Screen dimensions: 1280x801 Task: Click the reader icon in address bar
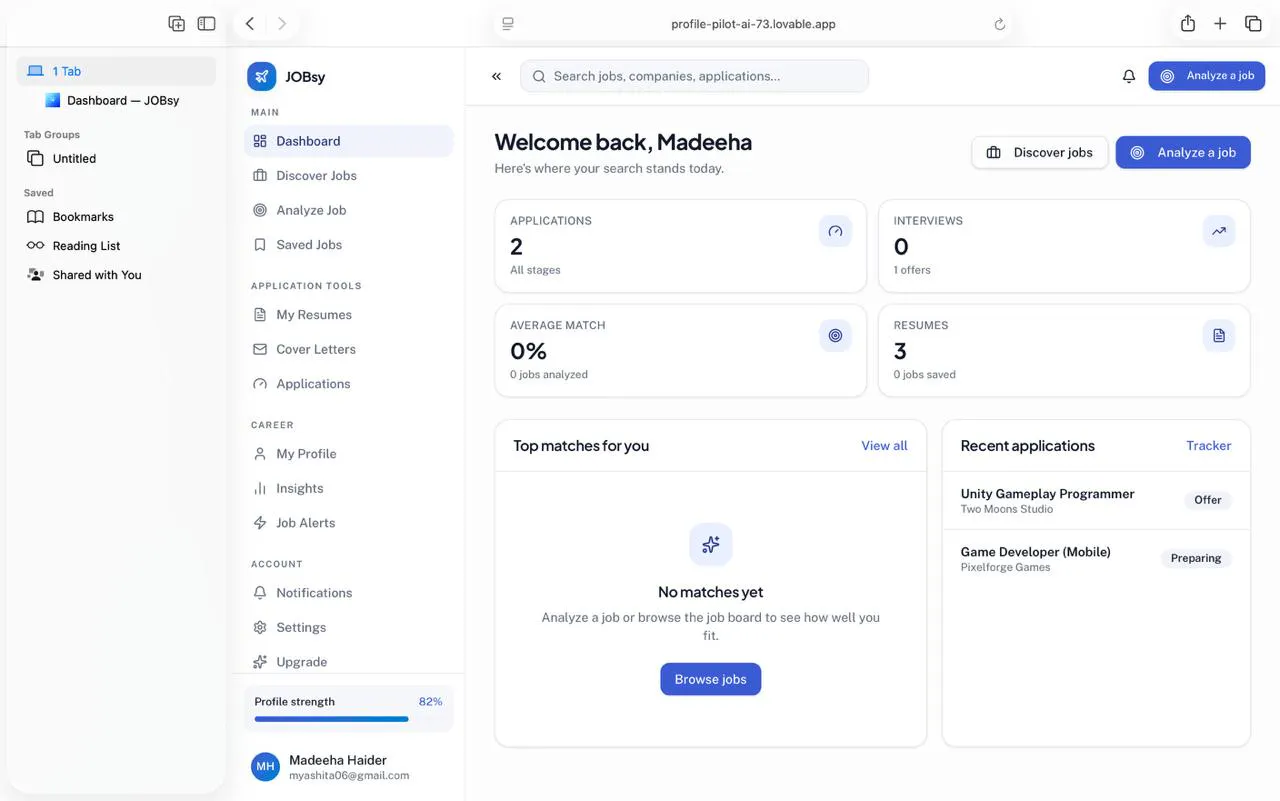pos(508,24)
